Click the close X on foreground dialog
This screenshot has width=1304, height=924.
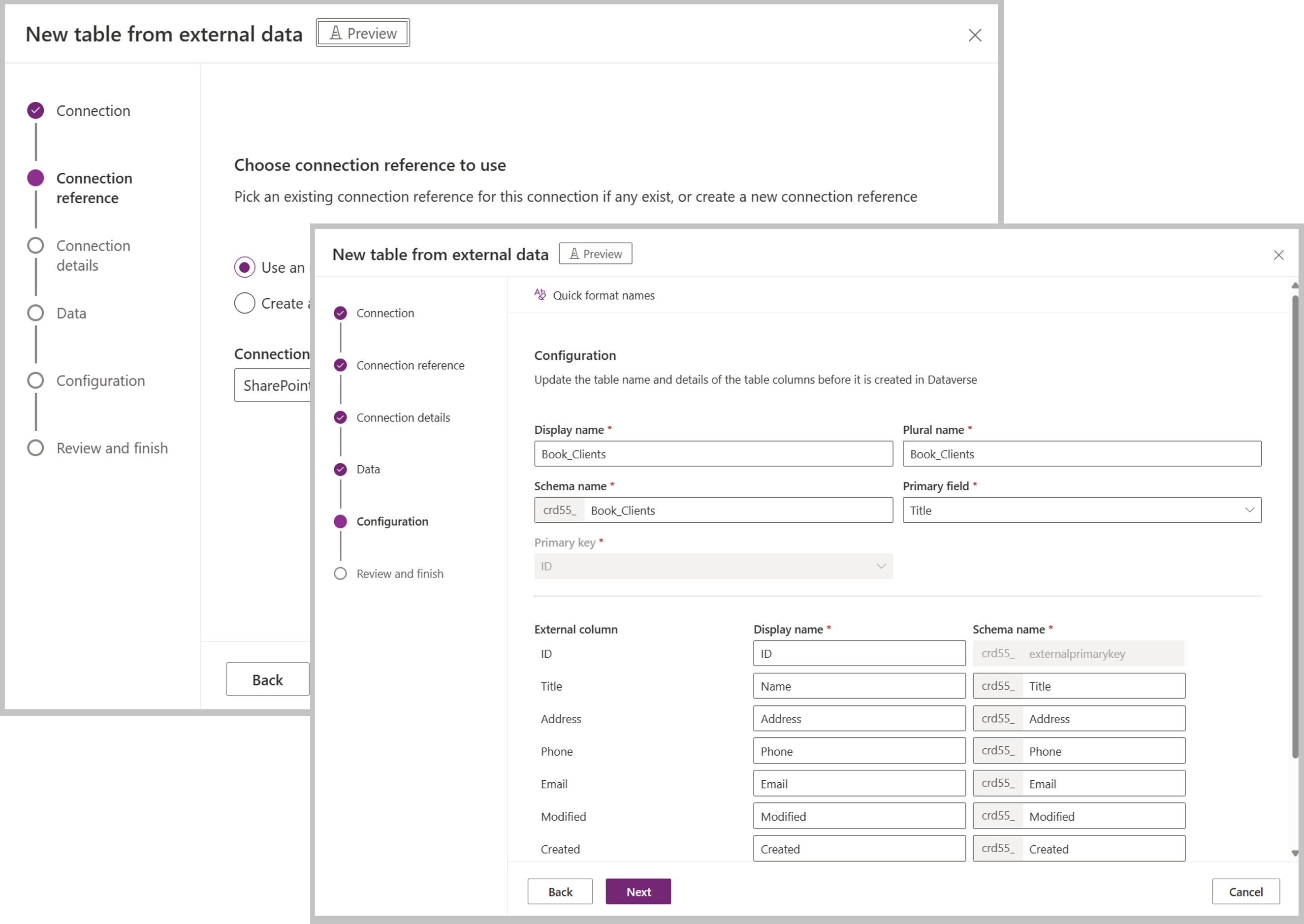(x=1278, y=254)
